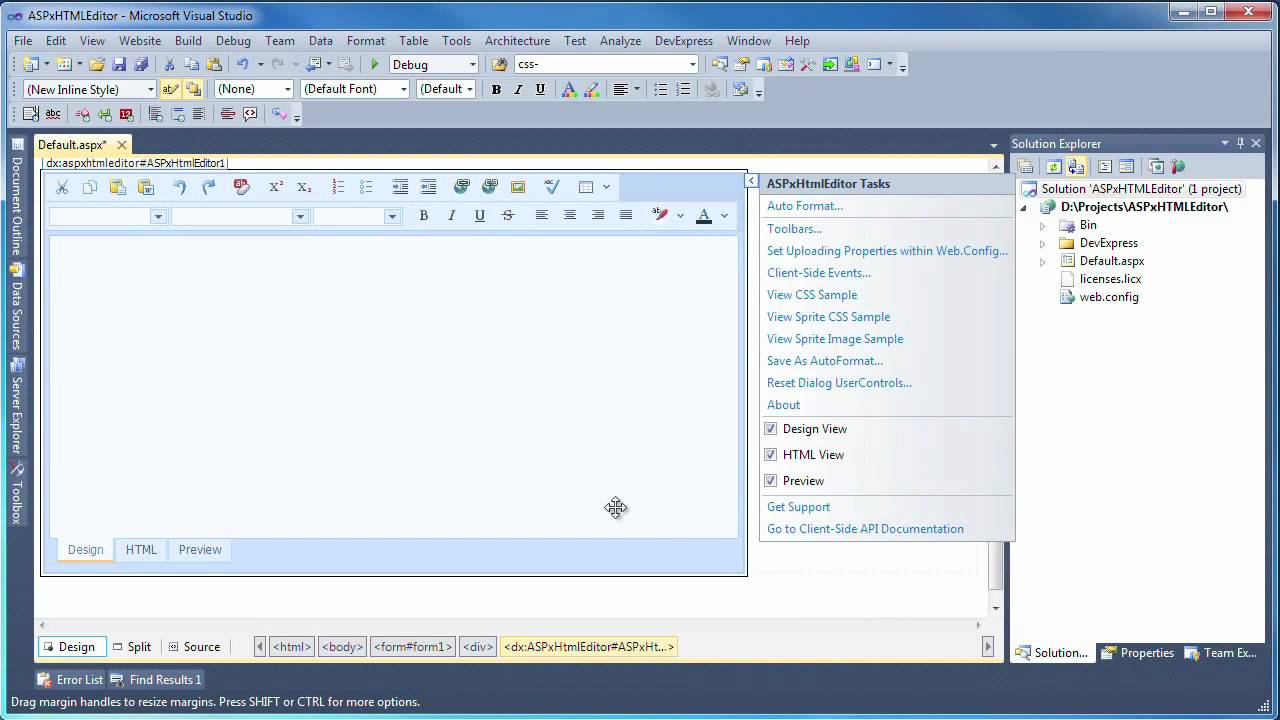Click Redo arrow in the HTML editor toolbar
1280x720 pixels.
pos(208,187)
